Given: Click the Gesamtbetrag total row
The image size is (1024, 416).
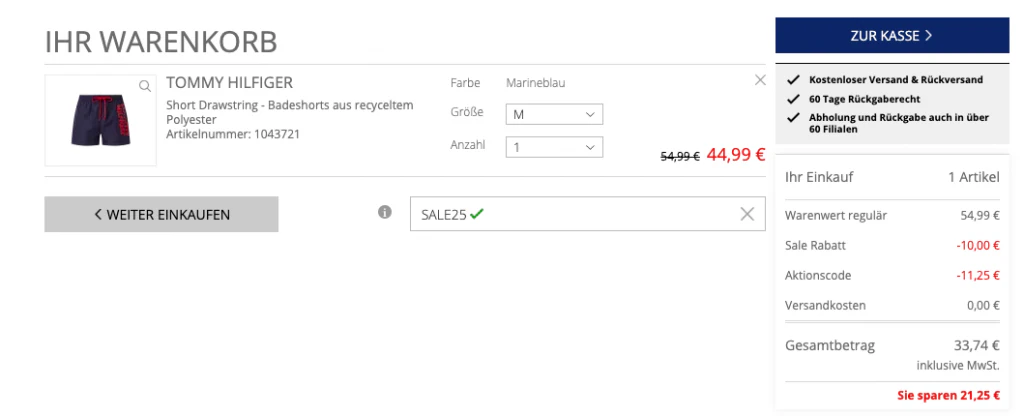Looking at the screenshot, I should point(892,346).
